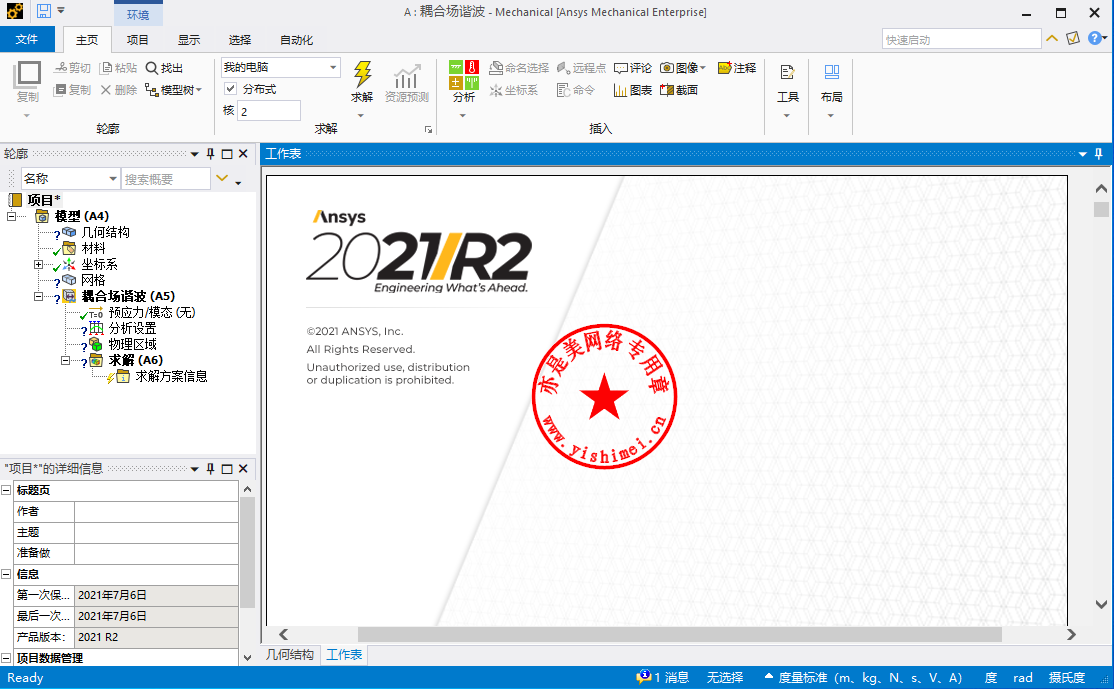
Task: Switch to the 自动化 ribbon tab
Action: pyautogui.click(x=297, y=40)
